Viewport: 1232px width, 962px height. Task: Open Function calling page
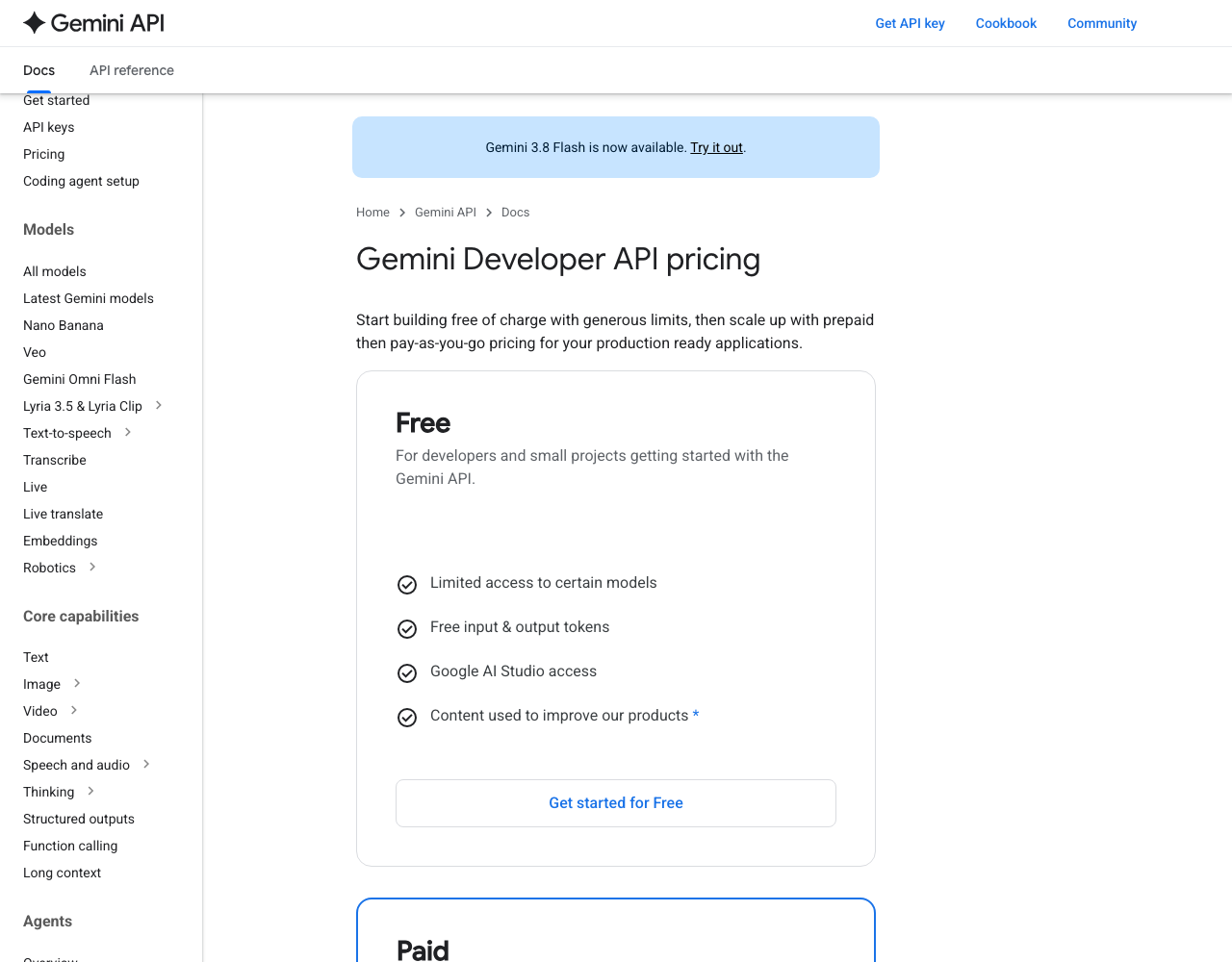point(70,846)
